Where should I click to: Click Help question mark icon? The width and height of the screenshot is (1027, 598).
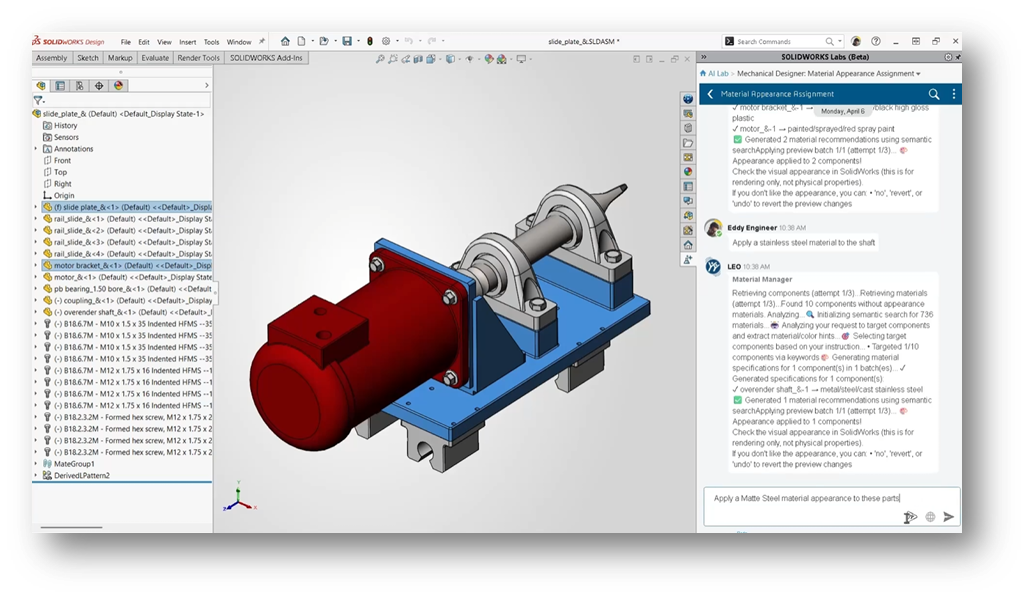pos(876,41)
